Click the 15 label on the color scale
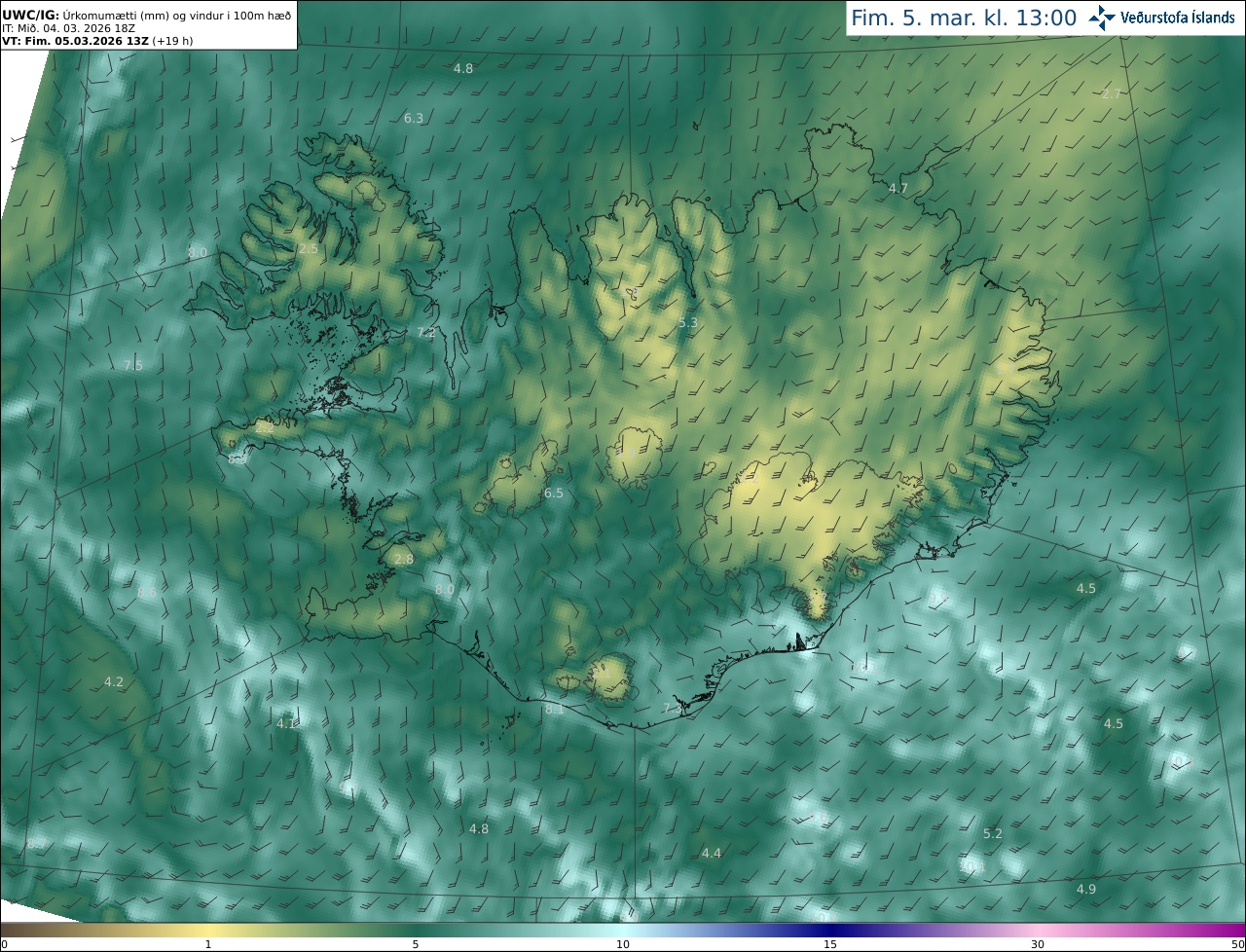1246x952 pixels. pyautogui.click(x=830, y=944)
